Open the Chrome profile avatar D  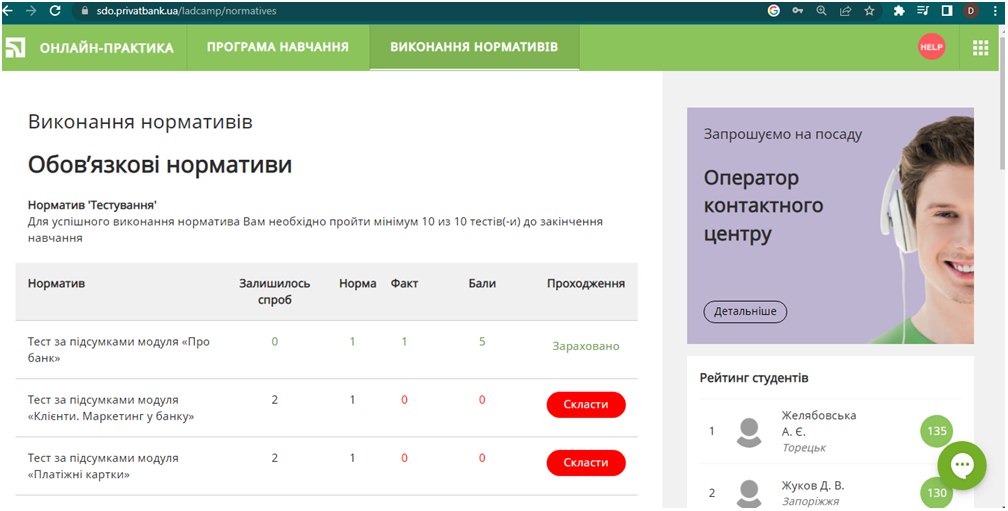pyautogui.click(x=970, y=11)
